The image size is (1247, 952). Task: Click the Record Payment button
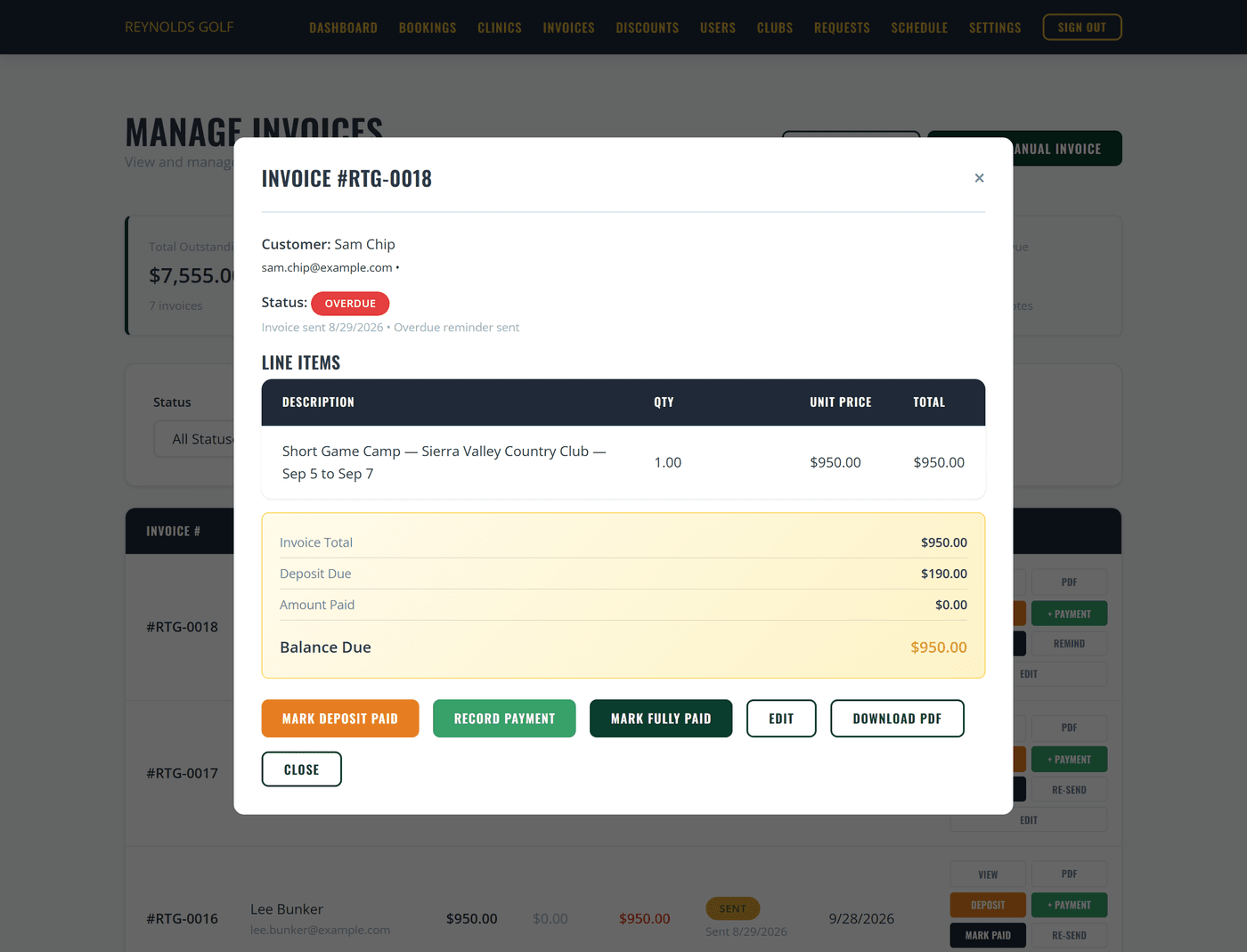click(504, 719)
